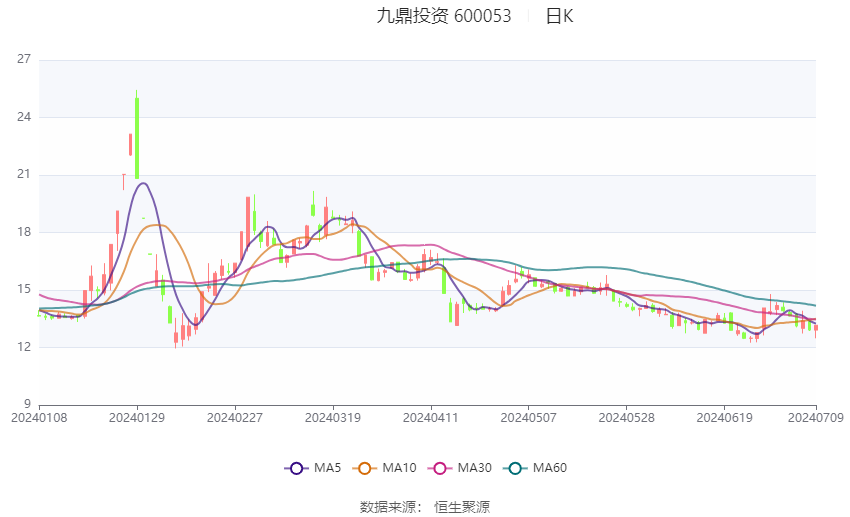Click the x-axis date 20240411
The image size is (850, 517).
tap(430, 418)
